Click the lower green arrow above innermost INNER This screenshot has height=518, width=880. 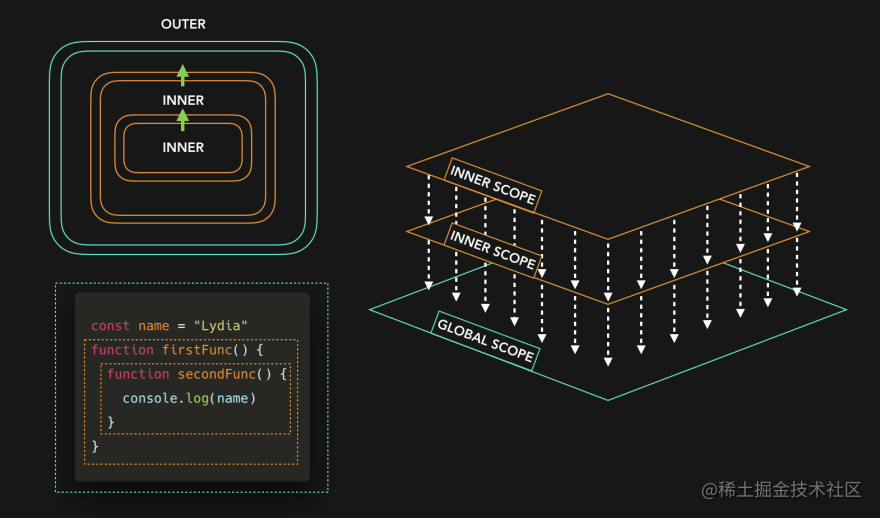pos(182,120)
